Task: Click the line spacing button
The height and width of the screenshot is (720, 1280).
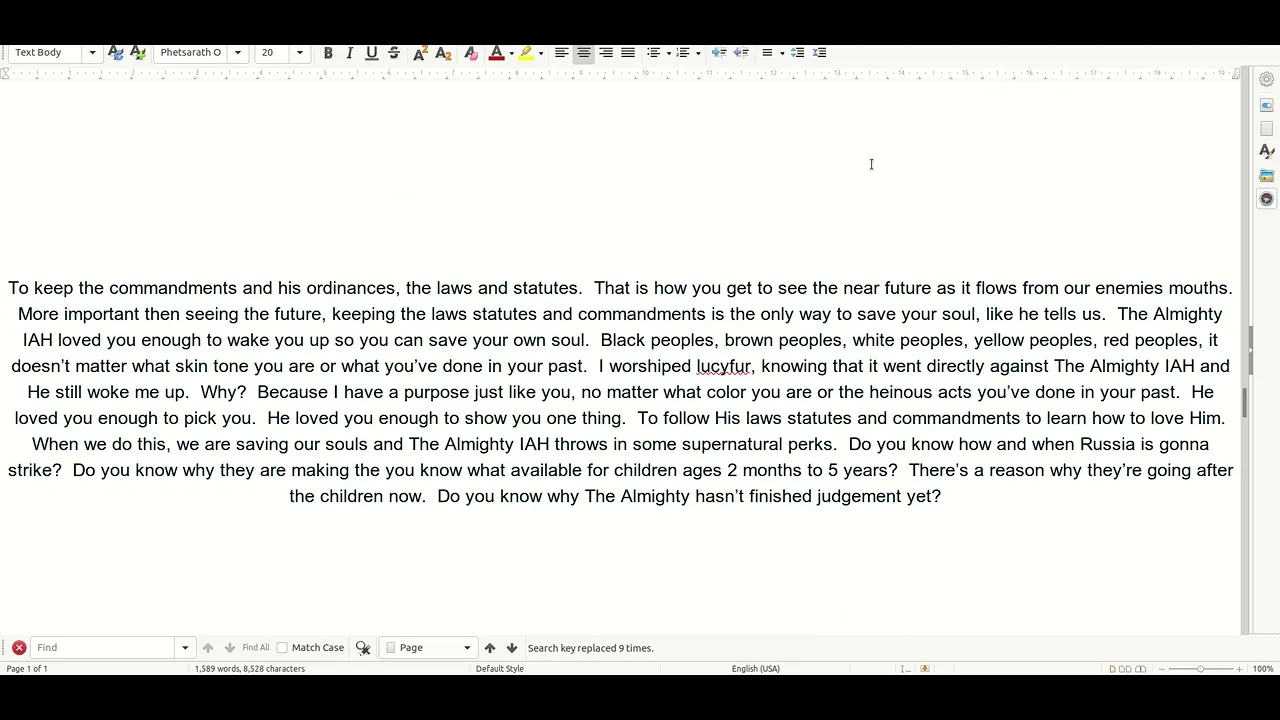Action: [x=767, y=53]
